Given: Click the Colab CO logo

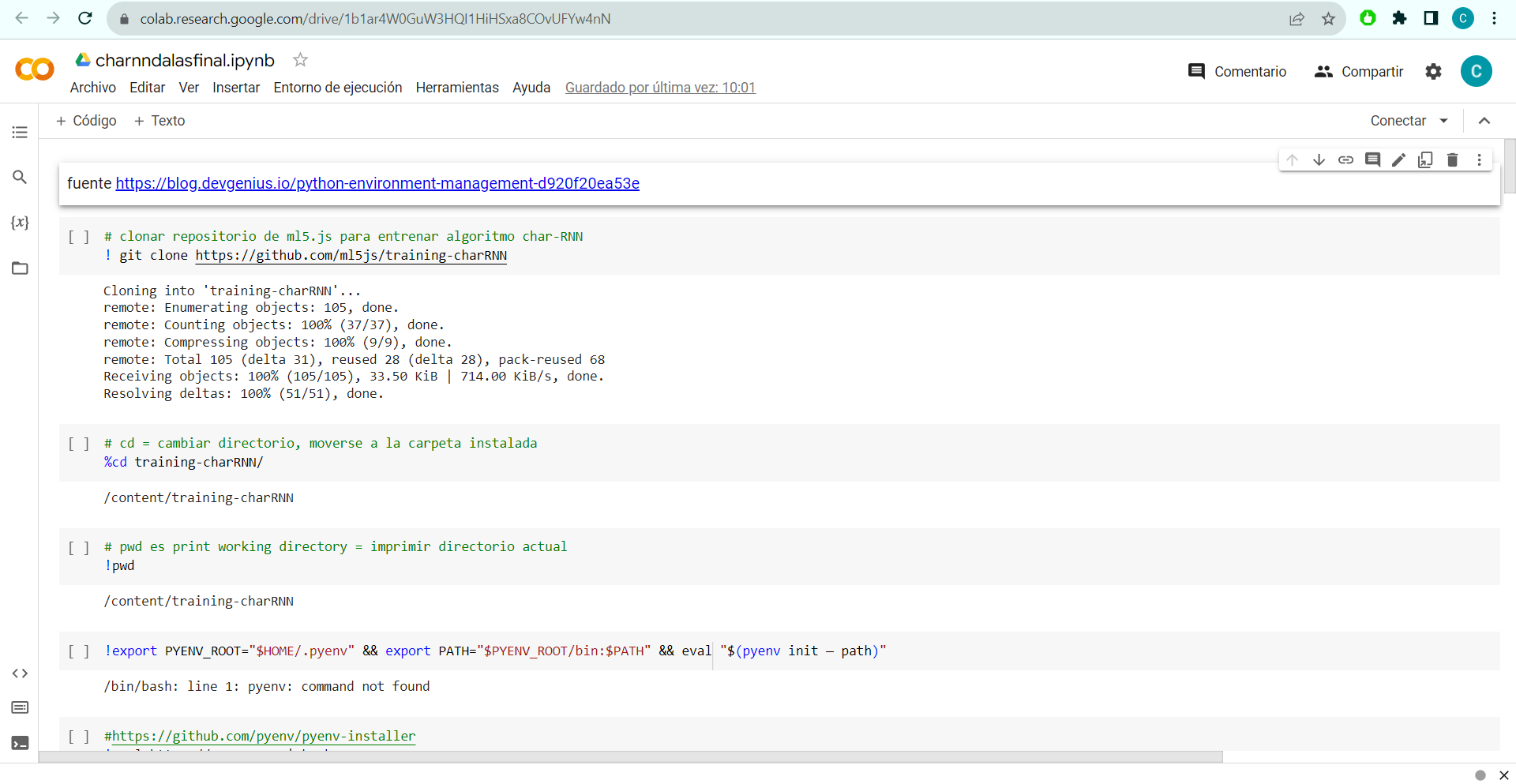Looking at the screenshot, I should [34, 69].
